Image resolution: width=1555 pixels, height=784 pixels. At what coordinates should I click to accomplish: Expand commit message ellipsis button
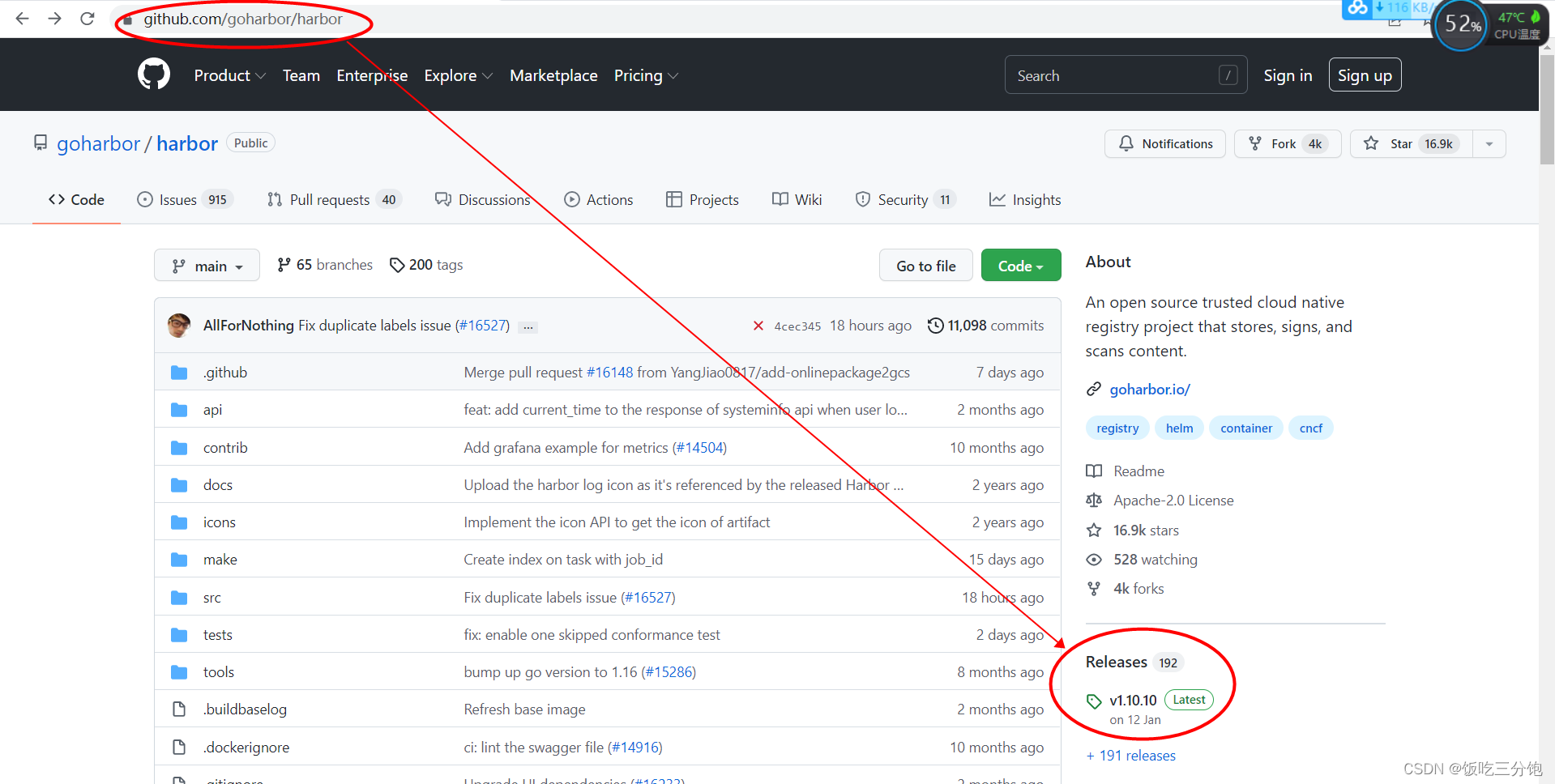tap(528, 326)
